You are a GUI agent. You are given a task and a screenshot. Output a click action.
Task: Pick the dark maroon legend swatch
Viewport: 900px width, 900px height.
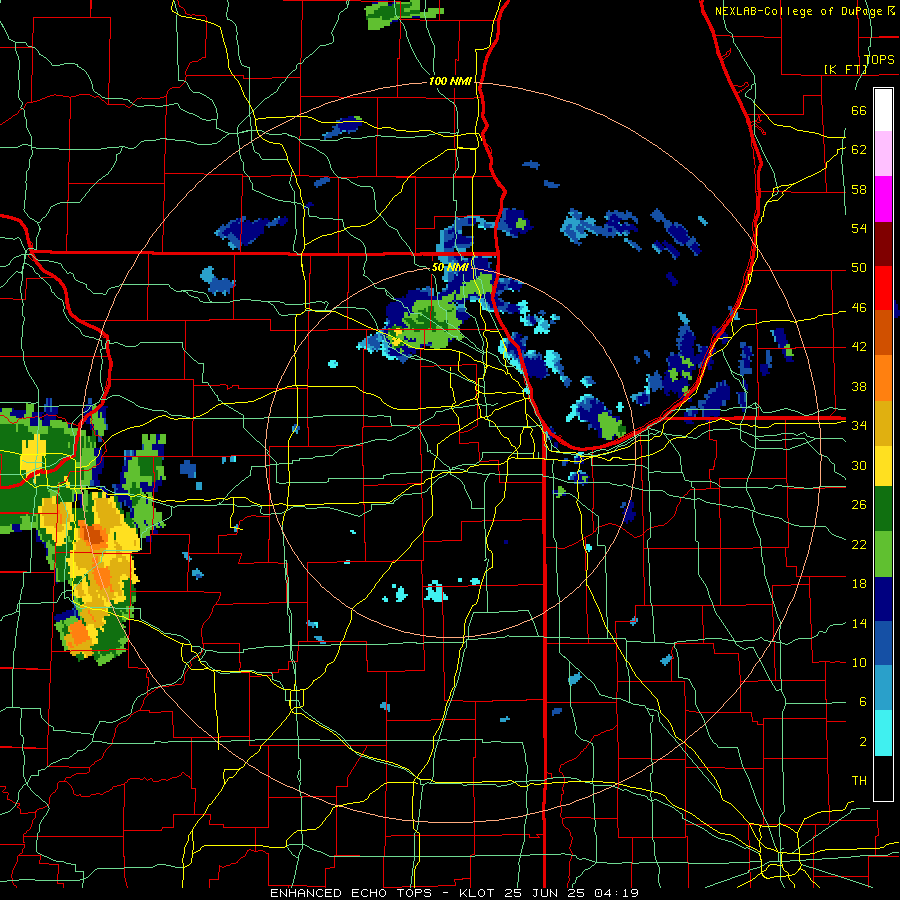[x=883, y=243]
